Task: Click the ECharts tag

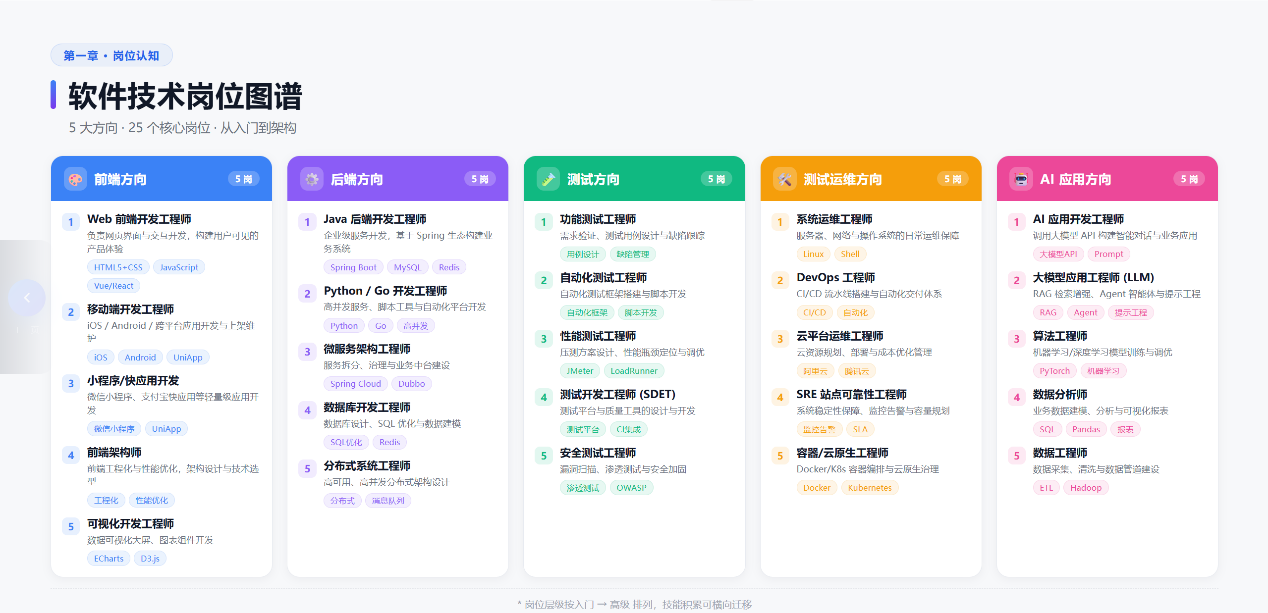Action: 109,558
